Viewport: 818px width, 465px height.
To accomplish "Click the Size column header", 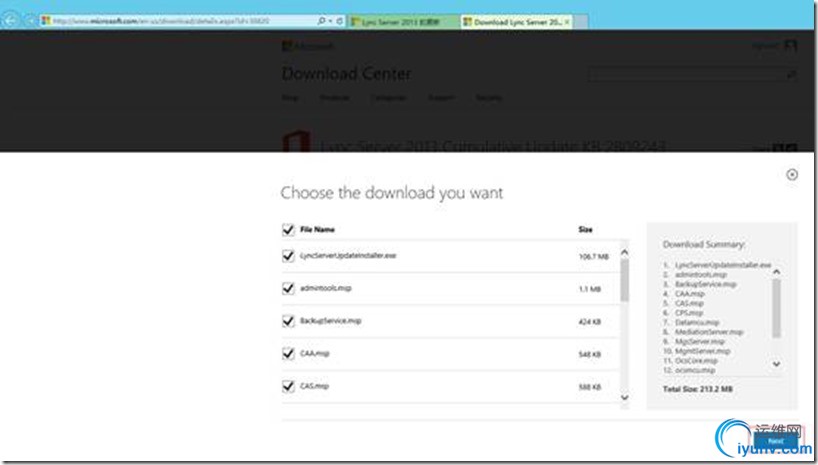I will coord(585,230).
